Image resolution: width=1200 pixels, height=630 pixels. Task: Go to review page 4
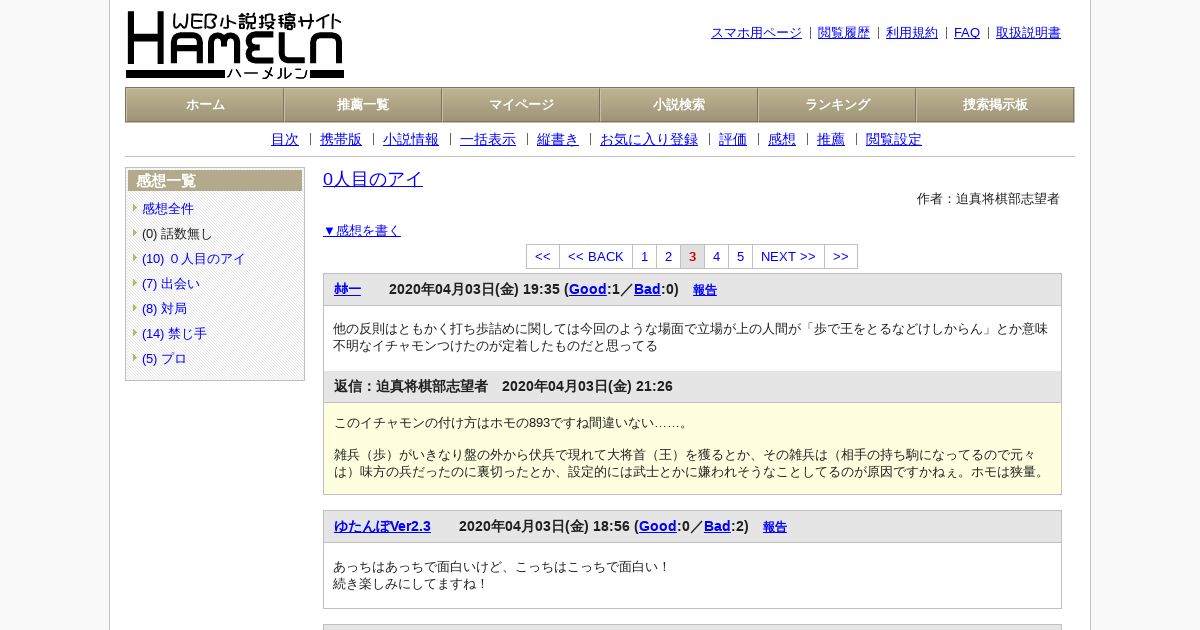tap(717, 256)
